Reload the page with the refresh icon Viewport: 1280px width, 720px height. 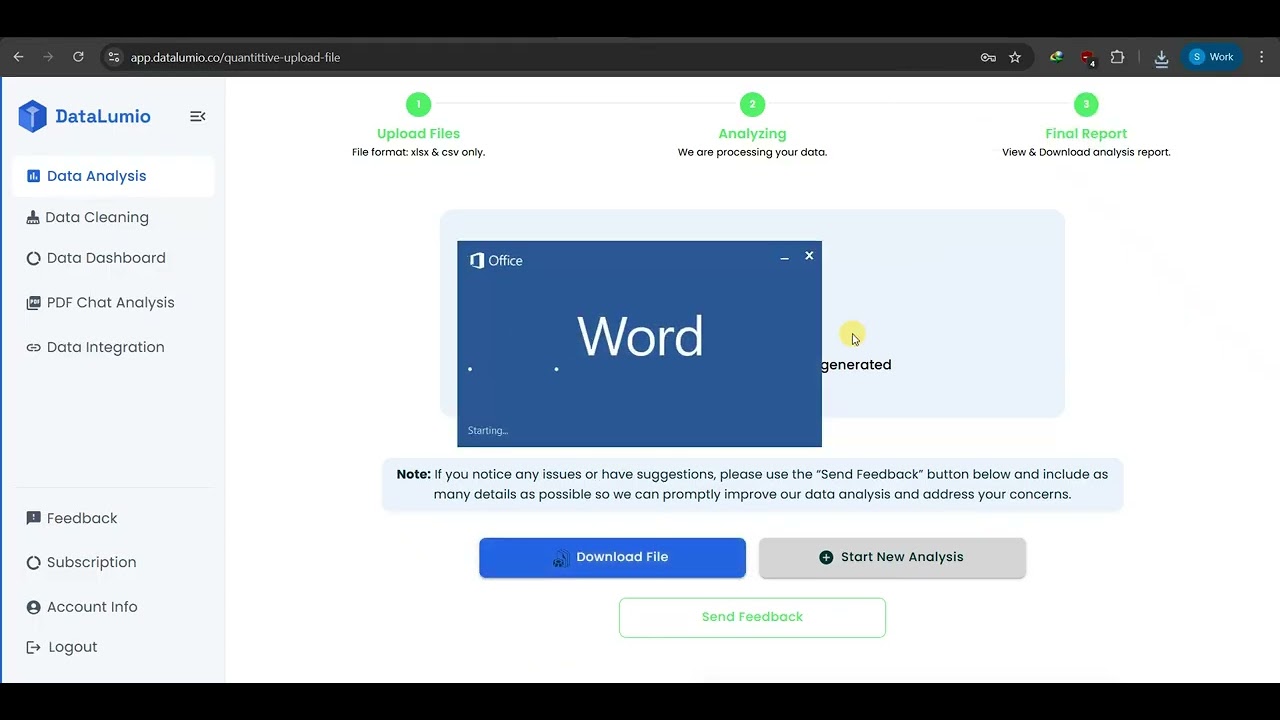coord(78,57)
